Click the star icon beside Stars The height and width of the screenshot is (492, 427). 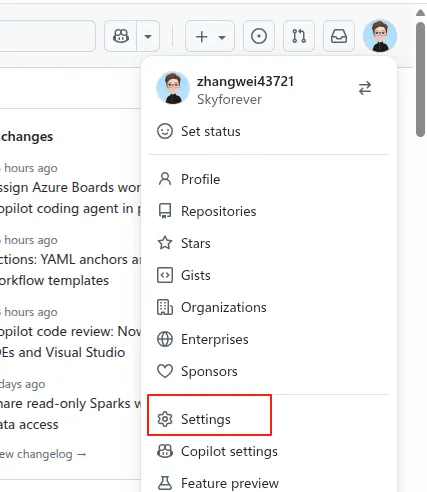(165, 243)
